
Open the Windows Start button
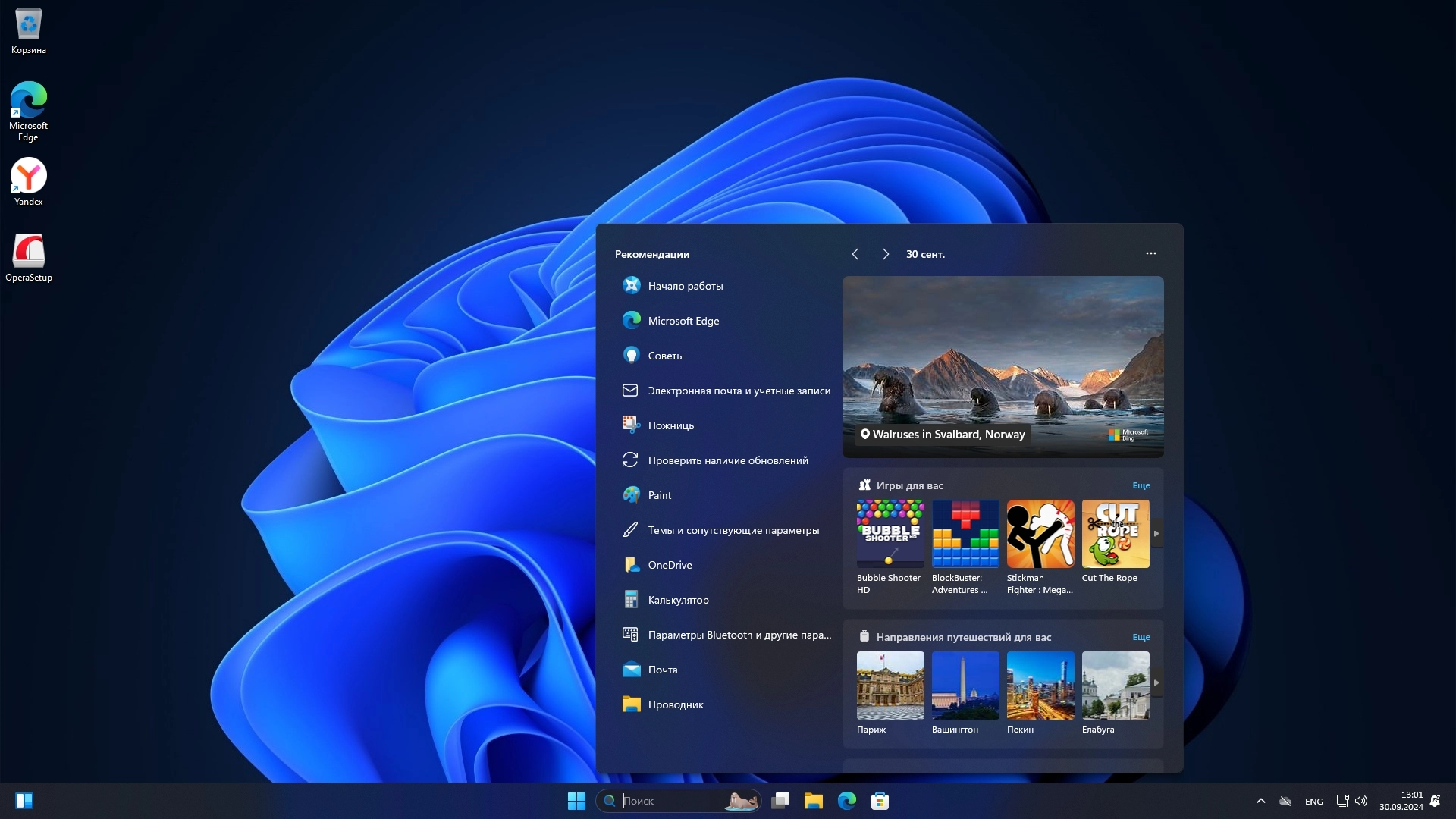[x=576, y=801]
